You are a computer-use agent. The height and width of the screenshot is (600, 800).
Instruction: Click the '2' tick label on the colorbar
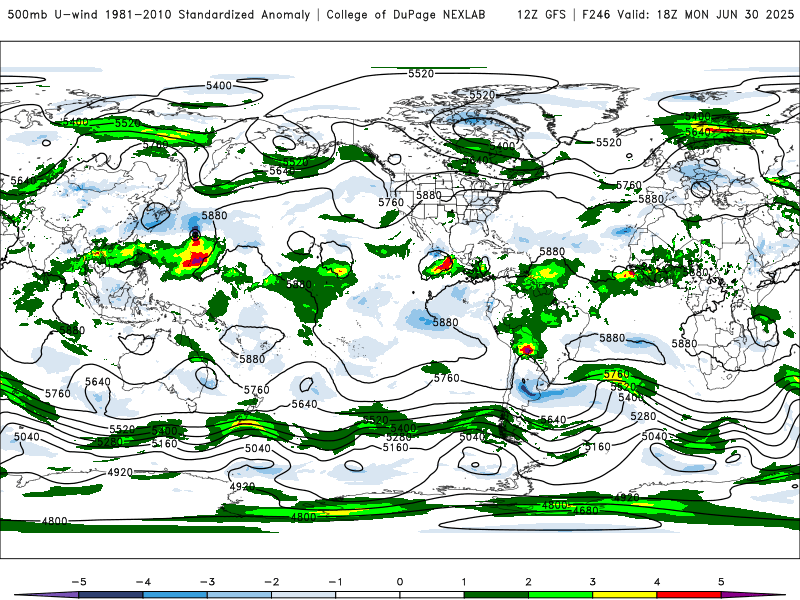pos(528,582)
